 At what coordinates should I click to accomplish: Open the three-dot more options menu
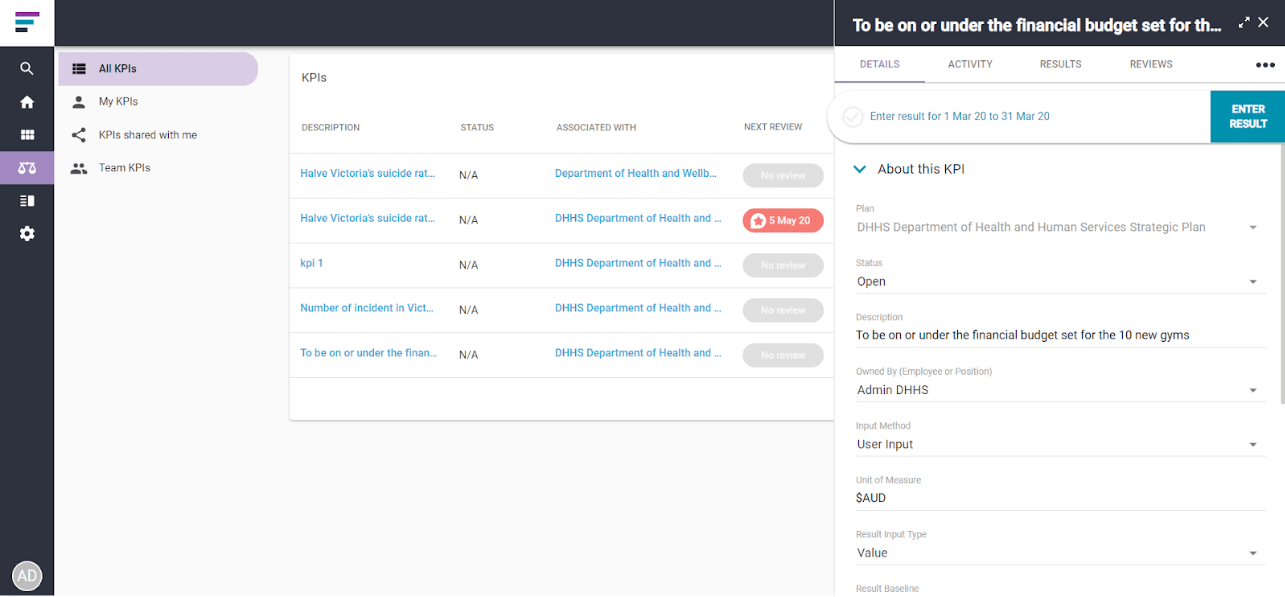coord(1265,65)
